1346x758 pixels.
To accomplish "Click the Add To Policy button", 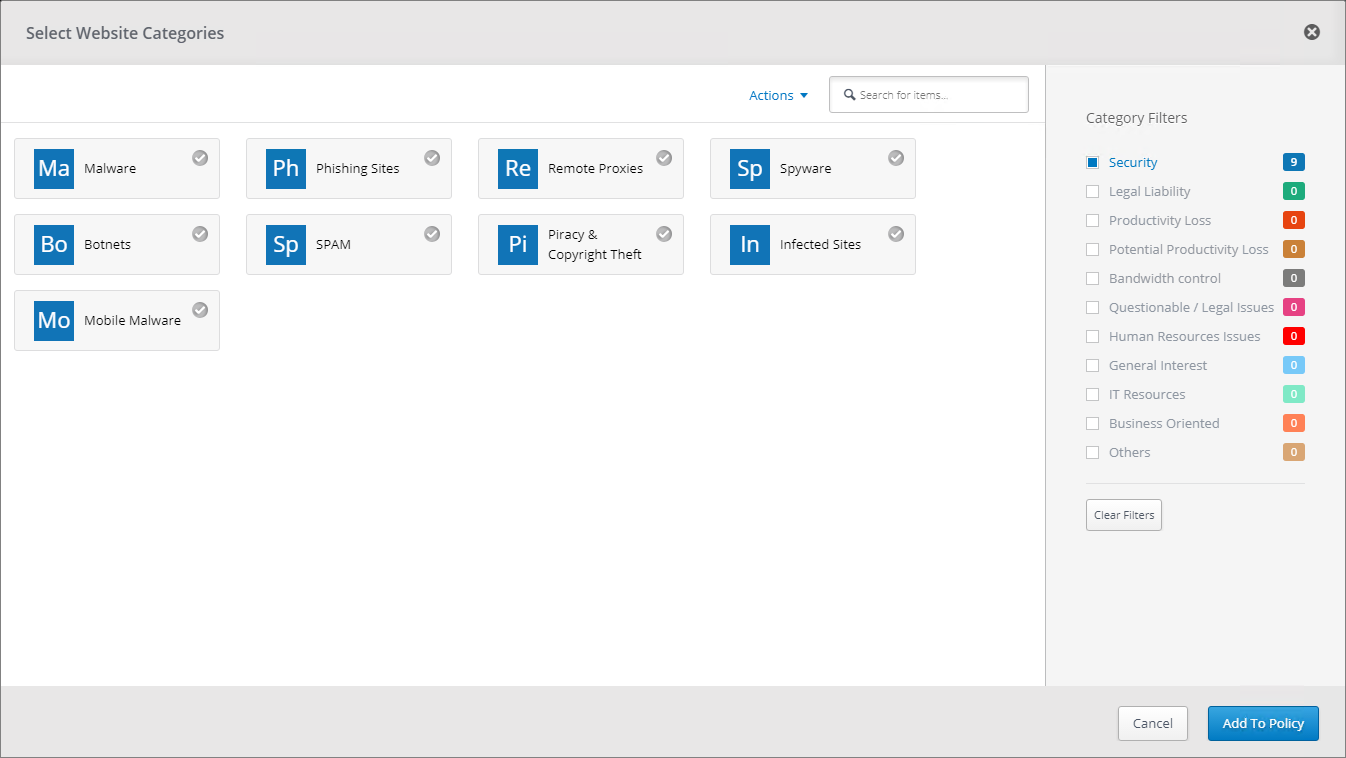I will pyautogui.click(x=1263, y=723).
